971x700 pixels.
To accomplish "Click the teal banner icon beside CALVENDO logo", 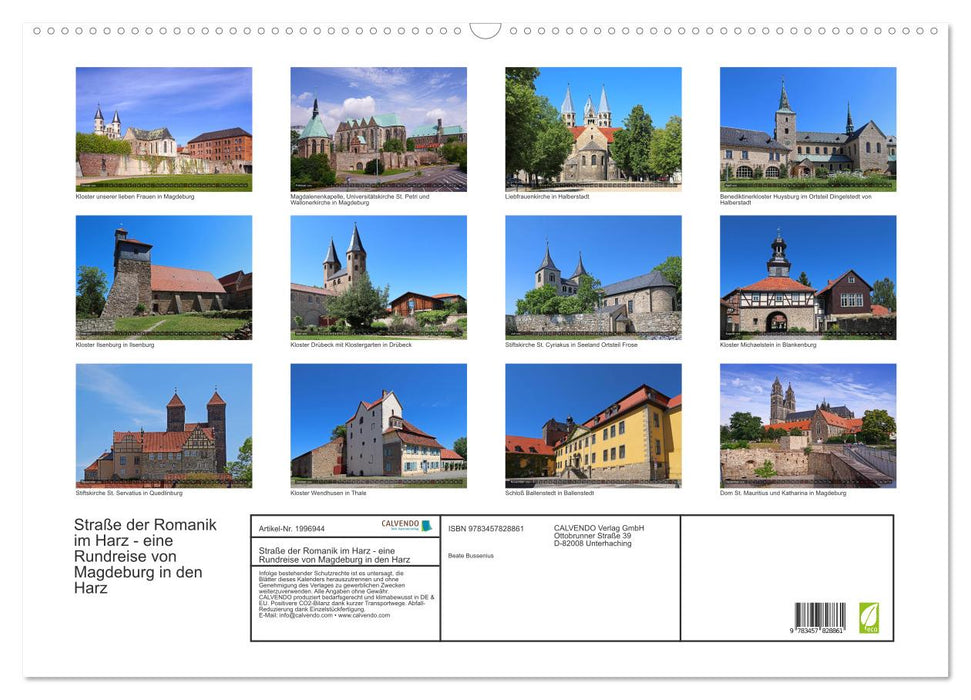I will [428, 526].
